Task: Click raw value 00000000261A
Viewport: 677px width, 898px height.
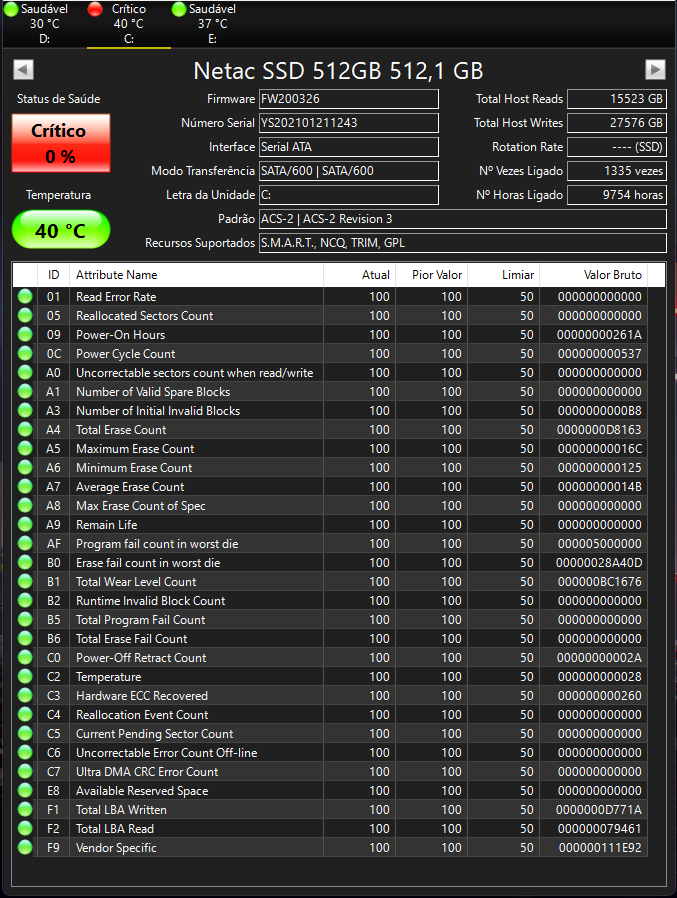Action: pos(599,334)
